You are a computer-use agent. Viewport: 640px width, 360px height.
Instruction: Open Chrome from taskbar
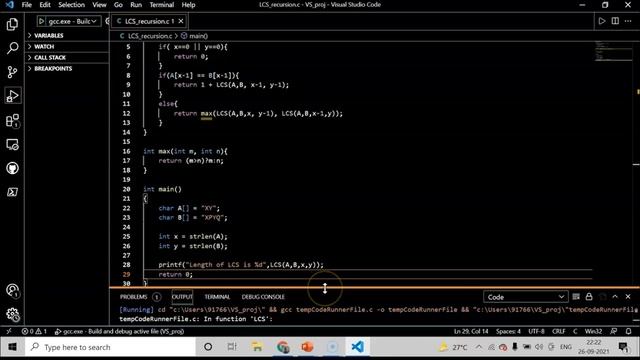[282, 347]
